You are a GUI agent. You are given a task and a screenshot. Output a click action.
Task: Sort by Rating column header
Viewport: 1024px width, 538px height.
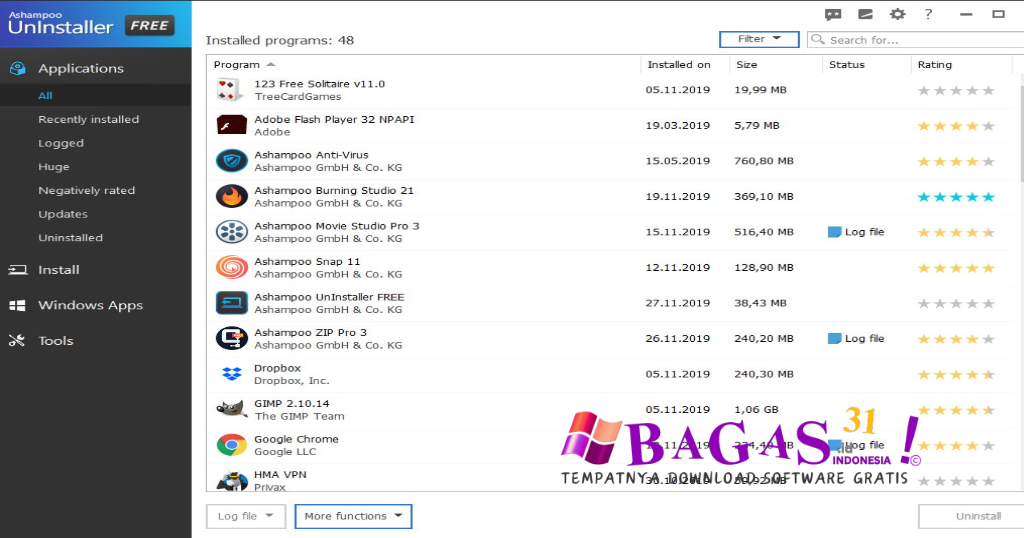pyautogui.click(x=935, y=65)
